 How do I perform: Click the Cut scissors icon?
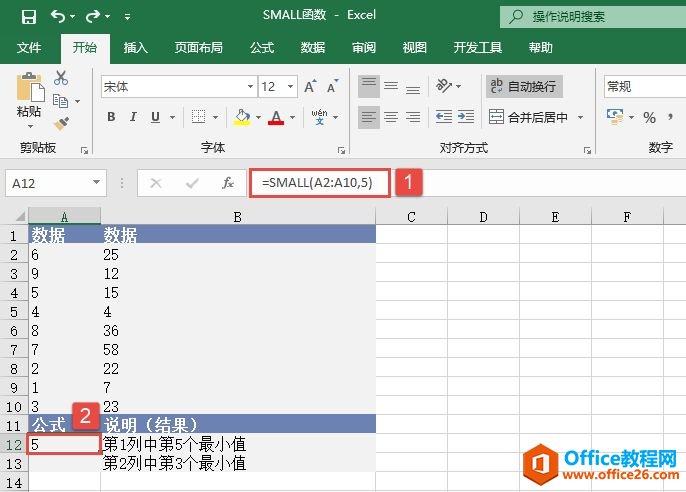[61, 78]
